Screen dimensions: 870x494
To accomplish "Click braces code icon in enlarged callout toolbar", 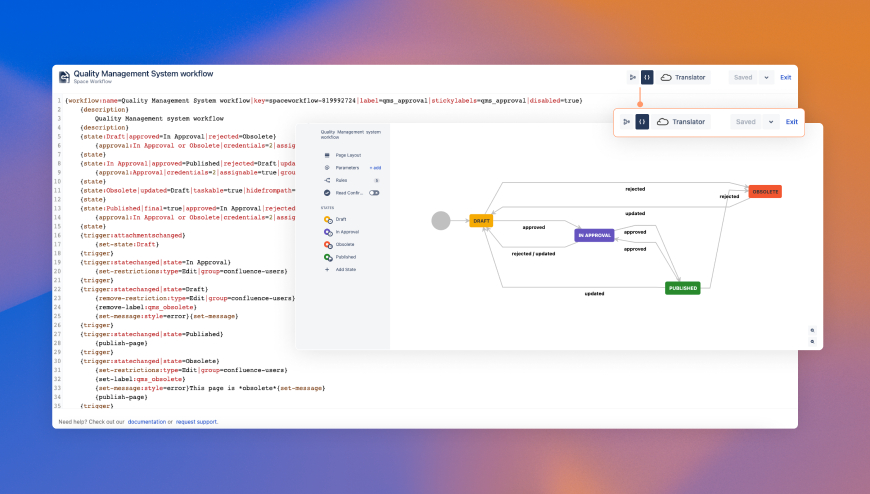I will point(642,122).
